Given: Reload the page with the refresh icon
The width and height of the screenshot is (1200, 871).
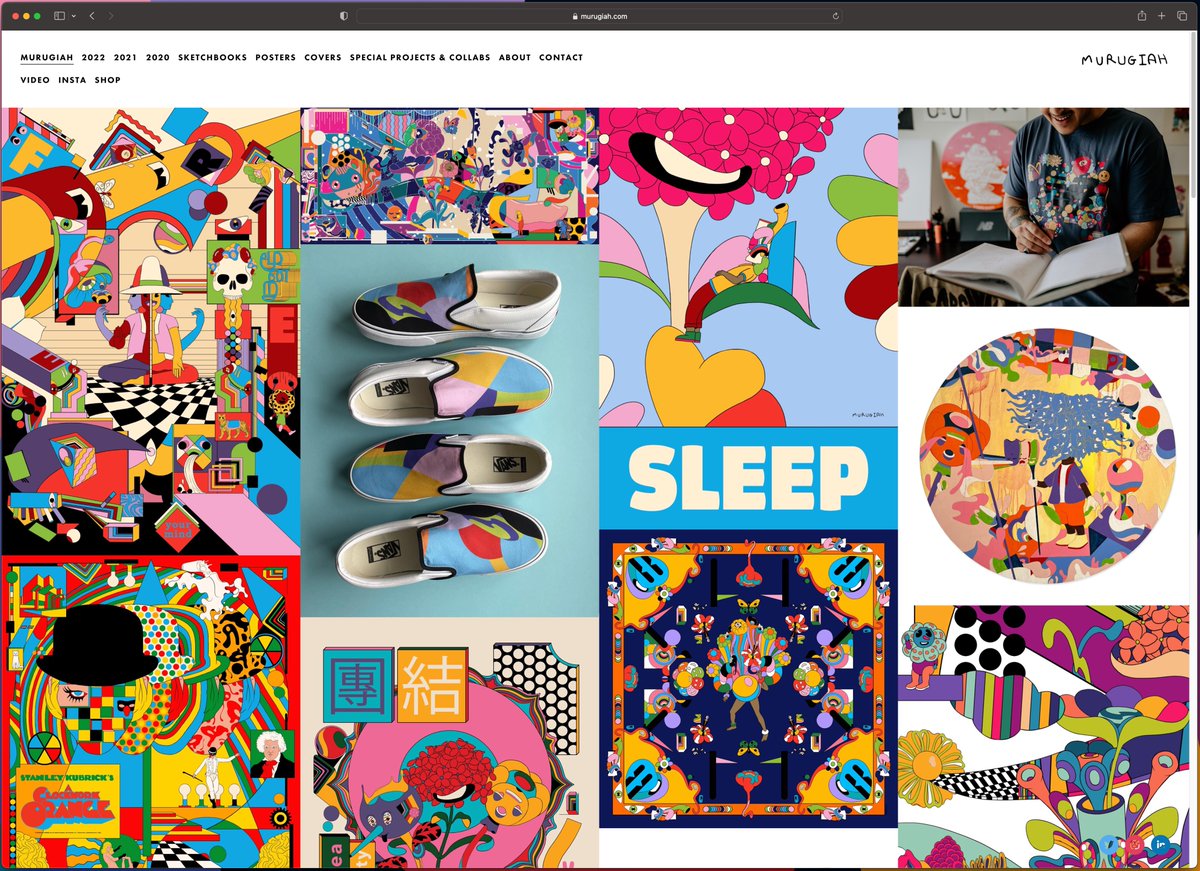Looking at the screenshot, I should tap(834, 16).
